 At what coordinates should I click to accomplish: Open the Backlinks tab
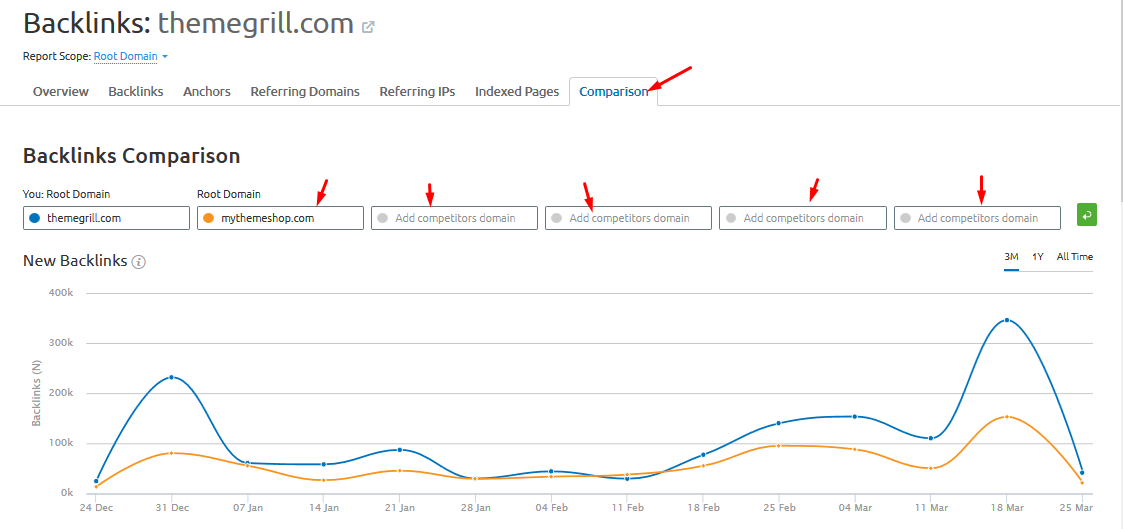point(136,92)
